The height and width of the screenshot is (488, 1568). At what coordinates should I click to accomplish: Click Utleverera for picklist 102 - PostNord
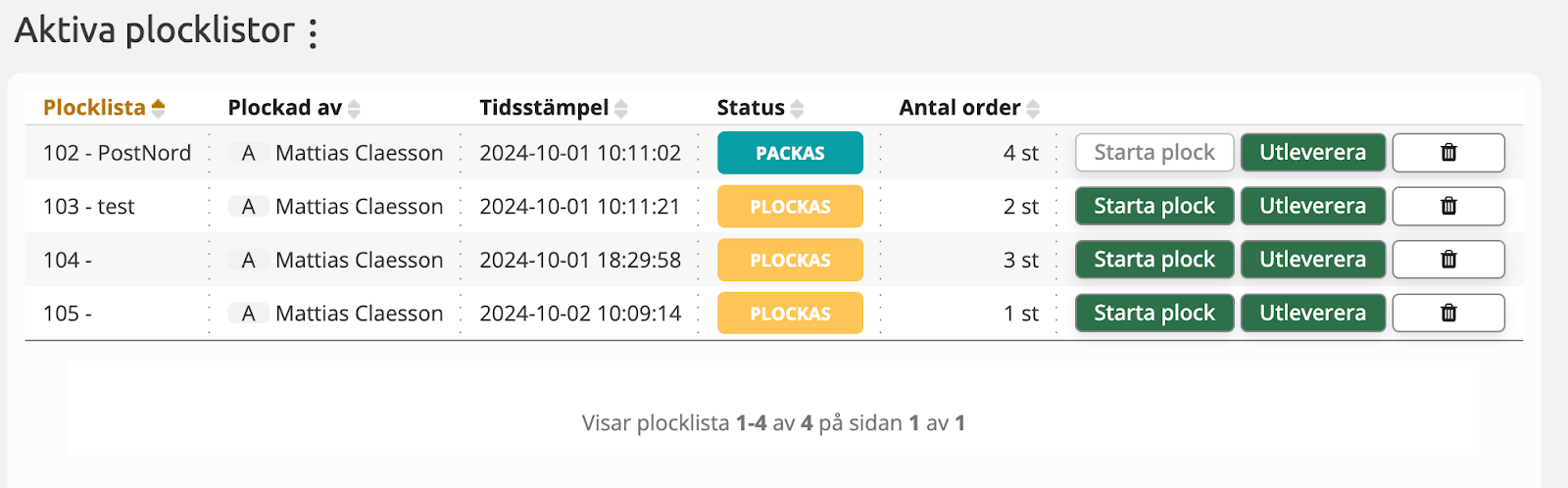click(1312, 153)
